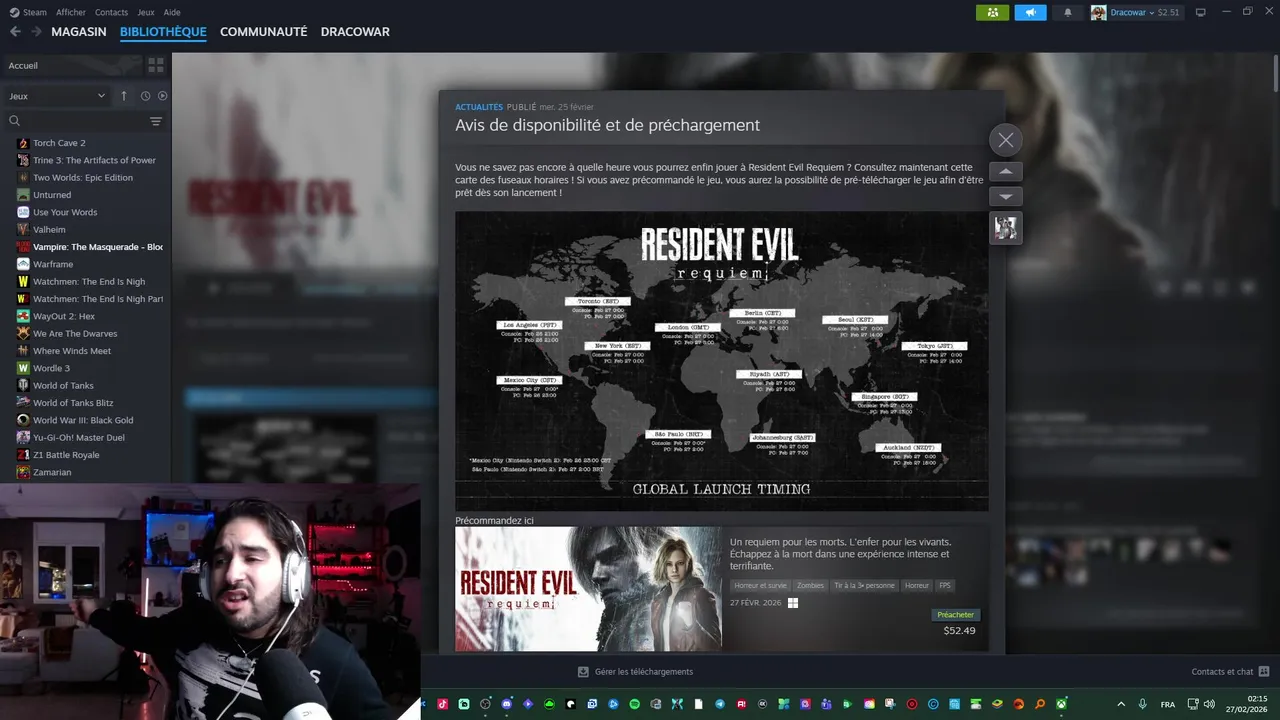Toggle recent activity clock filter
The width and height of the screenshot is (1280, 720).
point(145,96)
